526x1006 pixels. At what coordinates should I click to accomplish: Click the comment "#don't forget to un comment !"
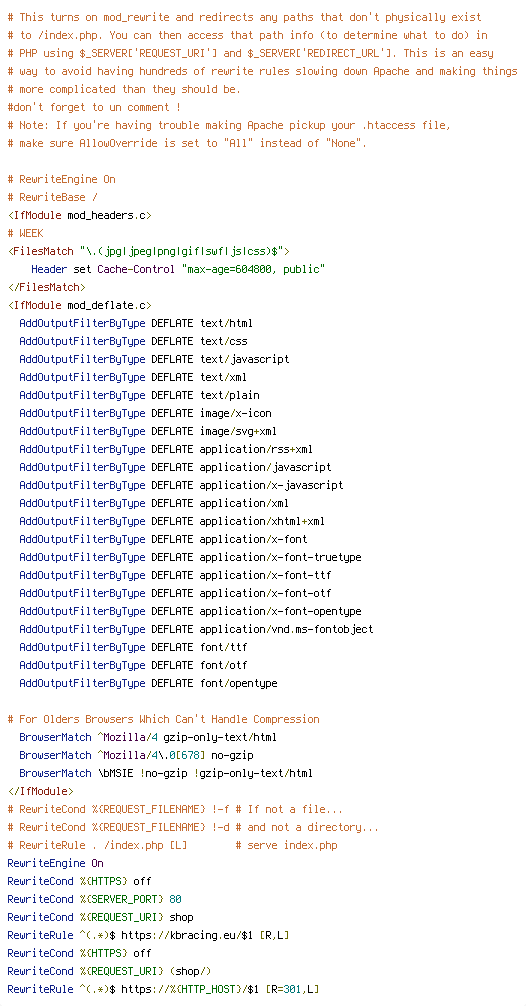[x=94, y=107]
